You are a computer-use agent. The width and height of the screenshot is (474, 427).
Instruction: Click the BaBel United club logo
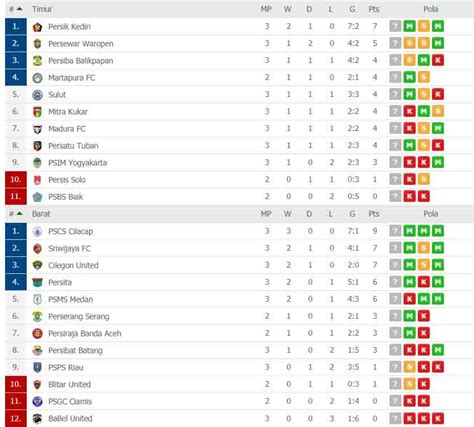pos(37,418)
